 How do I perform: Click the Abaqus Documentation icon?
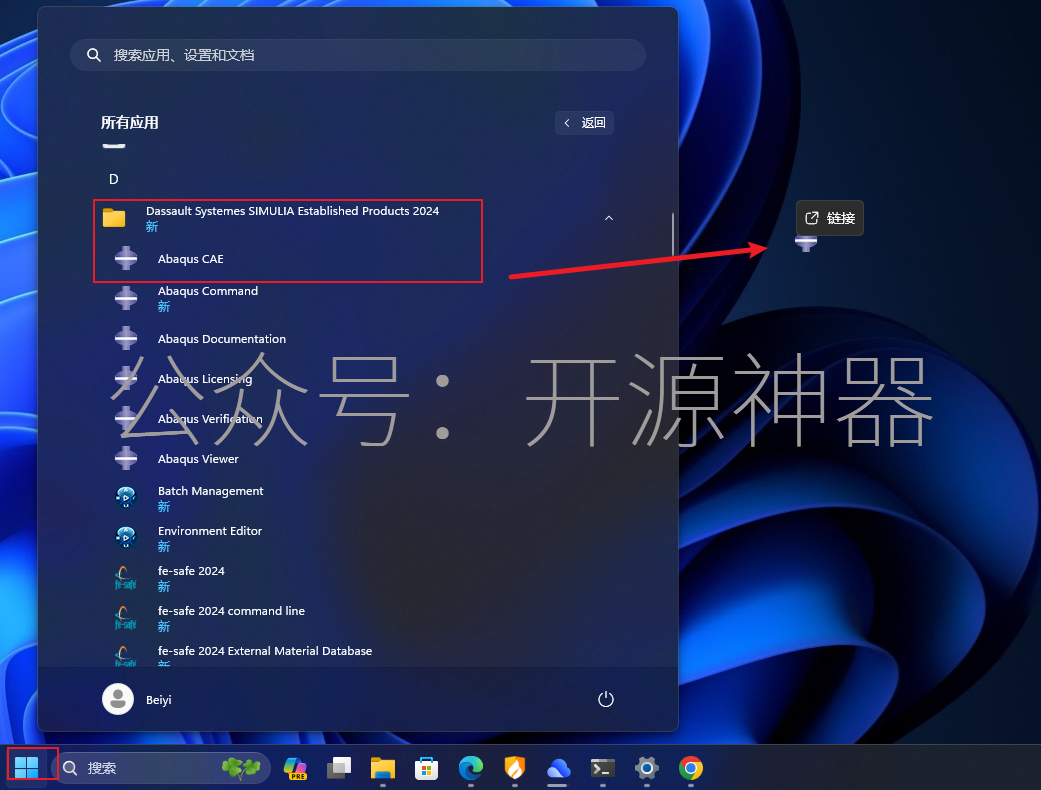125,339
